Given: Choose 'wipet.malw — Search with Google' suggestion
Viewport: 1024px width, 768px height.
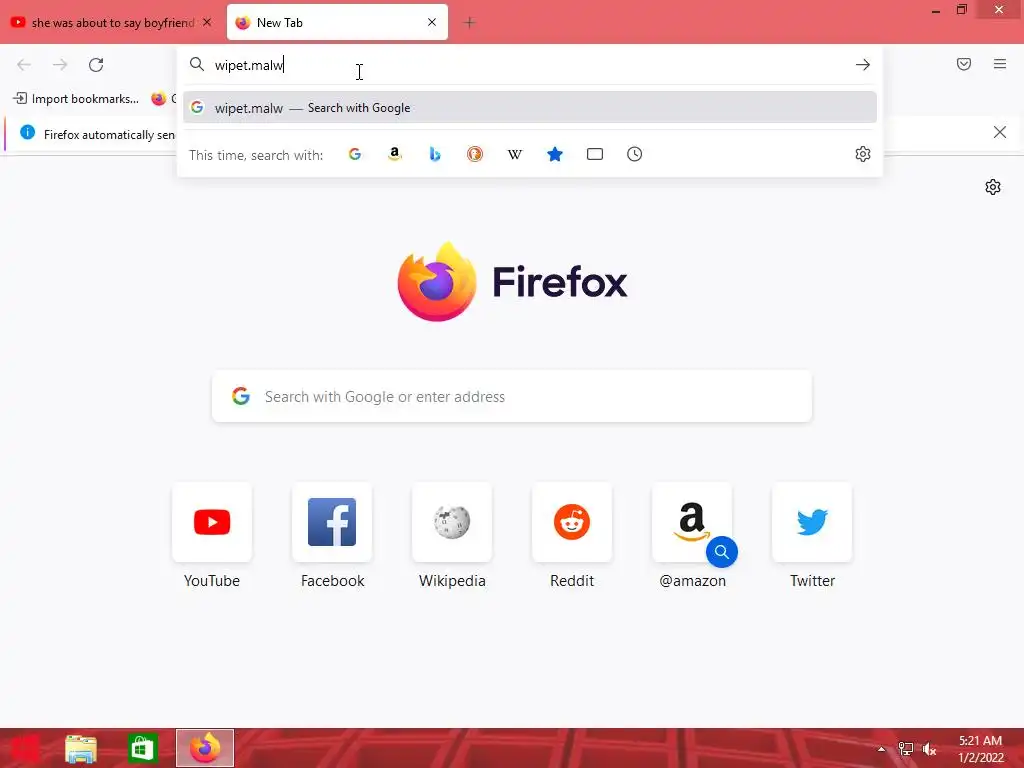Looking at the screenshot, I should (530, 108).
